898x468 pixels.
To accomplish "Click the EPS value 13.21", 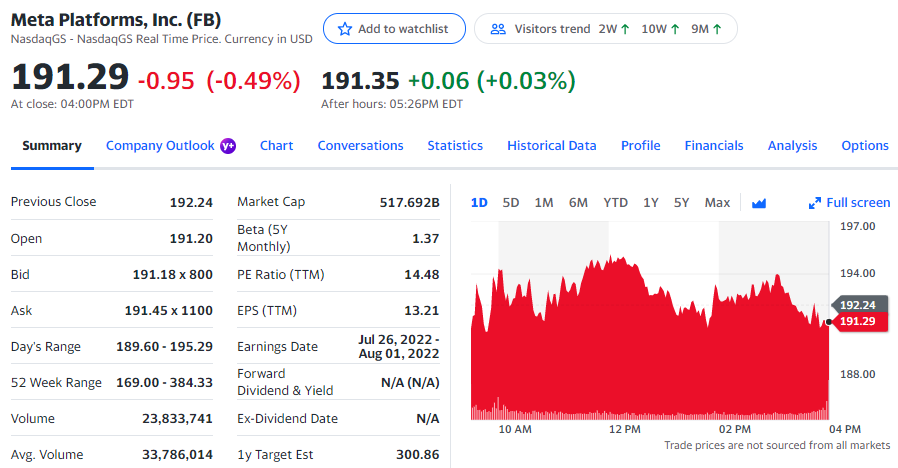I will (422, 311).
